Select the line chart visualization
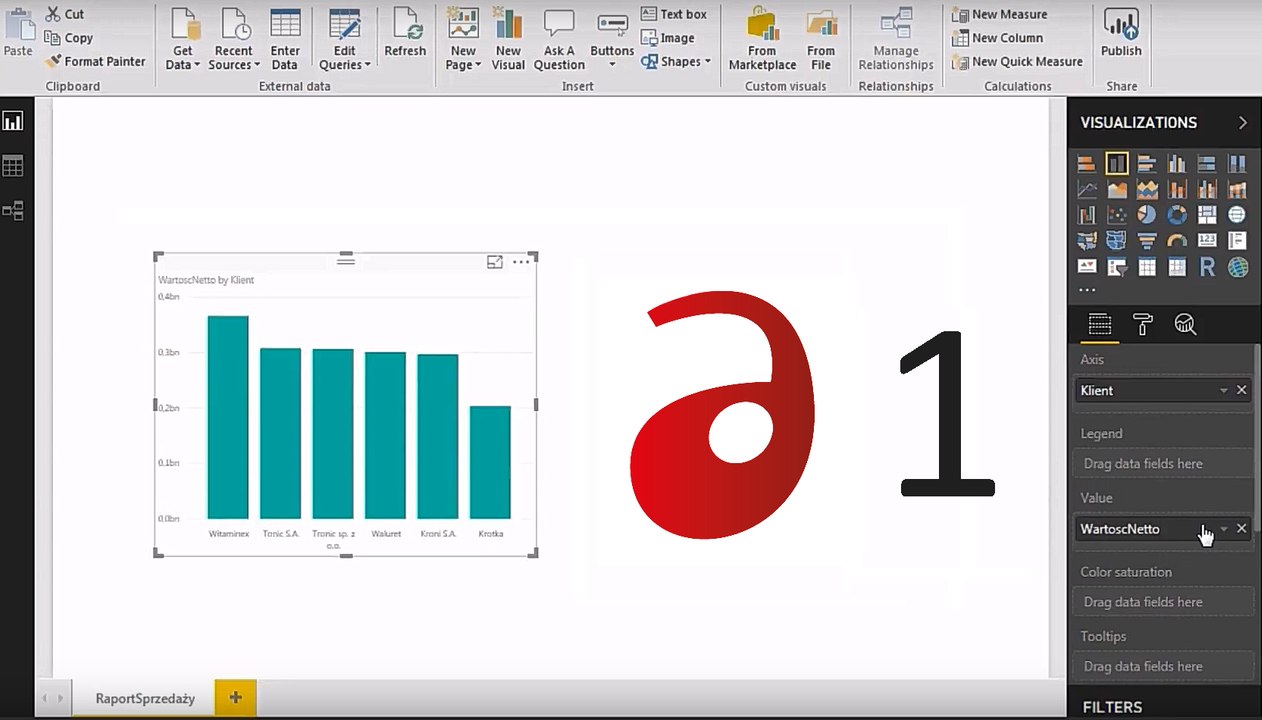The width and height of the screenshot is (1262, 720). 1087,189
